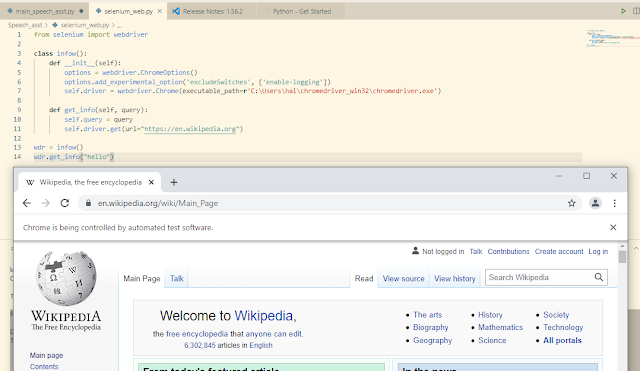Open The arts portal
Image resolution: width=640 pixels, height=371 pixels.
point(427,315)
